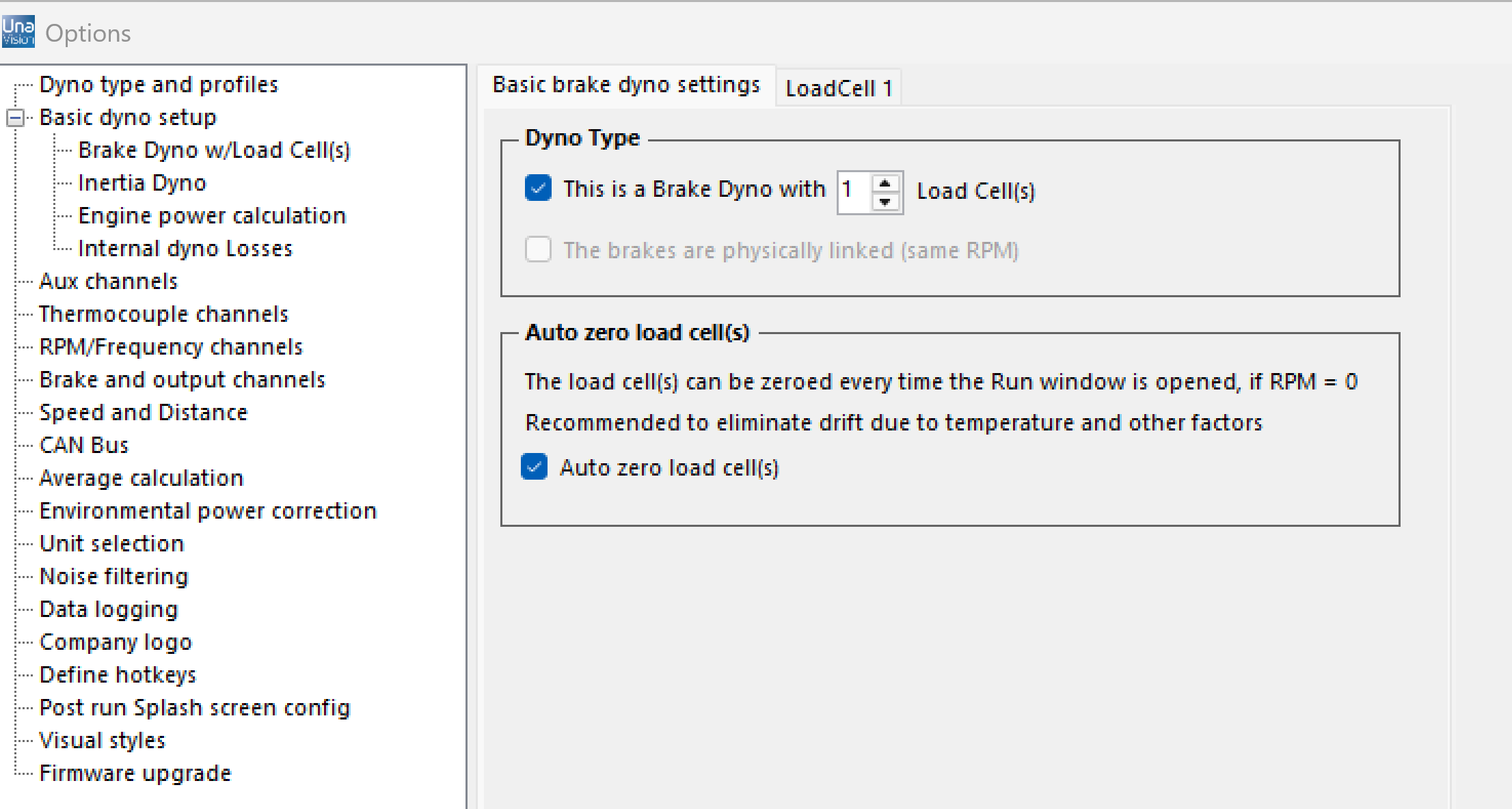Click the load cell number input field
This screenshot has height=809, width=1512.
(854, 191)
